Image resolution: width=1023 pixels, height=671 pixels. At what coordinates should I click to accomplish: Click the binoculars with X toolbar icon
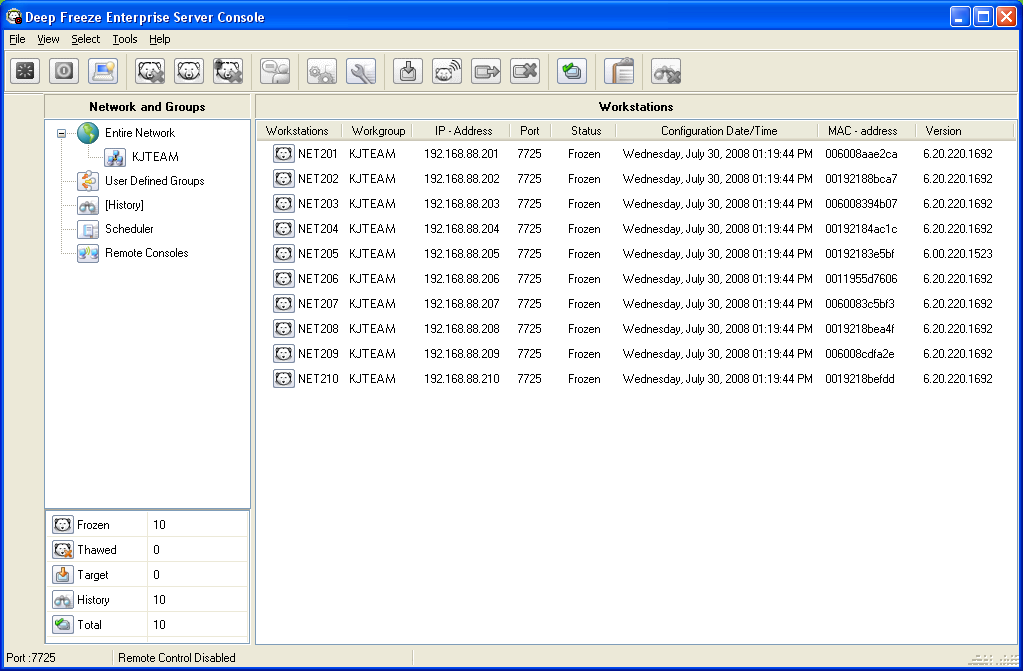[667, 71]
